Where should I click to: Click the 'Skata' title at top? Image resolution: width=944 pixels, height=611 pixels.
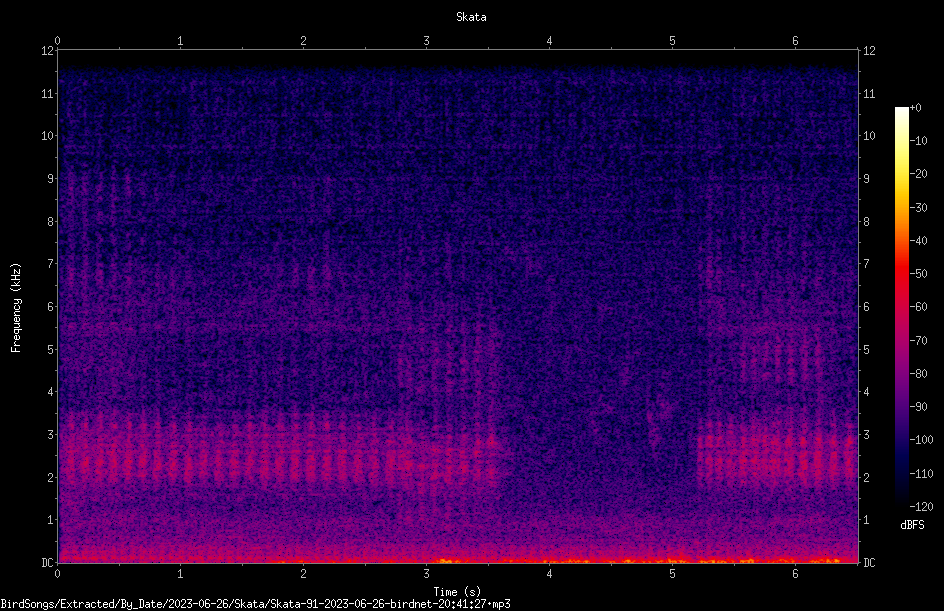click(x=471, y=17)
